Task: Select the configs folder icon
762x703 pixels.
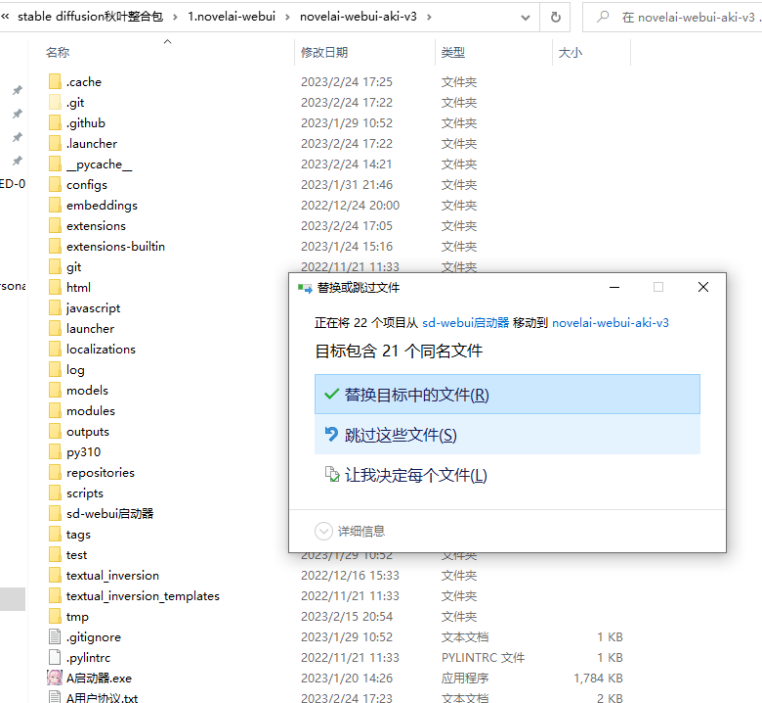Action: [55, 184]
